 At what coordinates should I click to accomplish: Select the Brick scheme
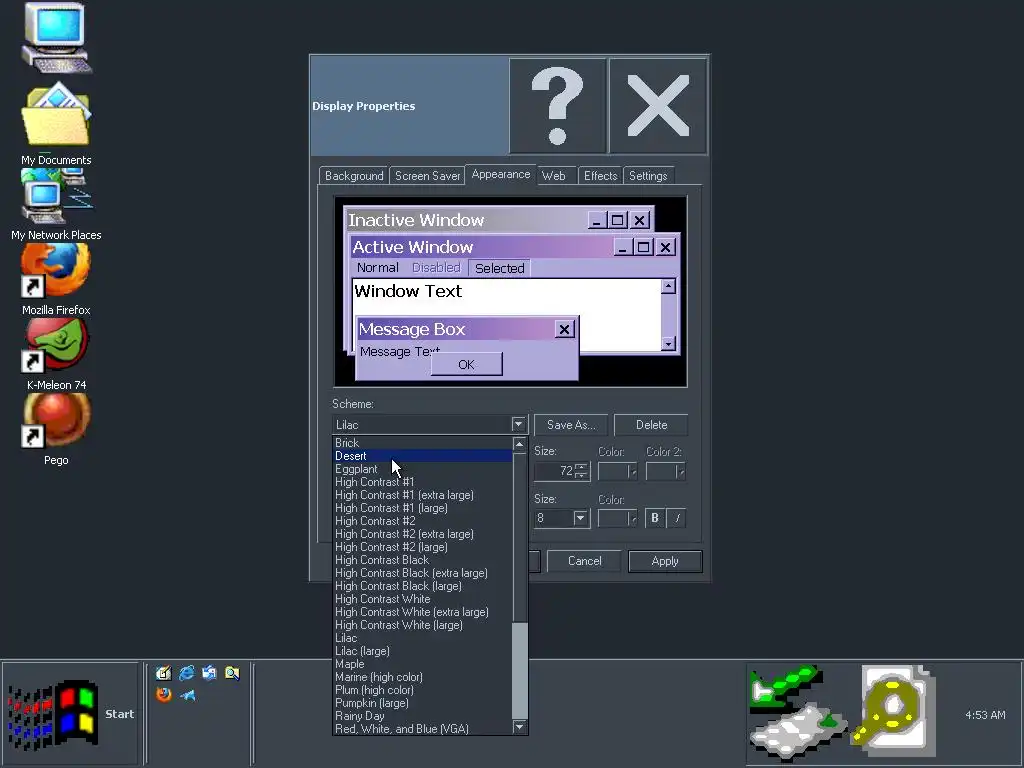[423, 443]
